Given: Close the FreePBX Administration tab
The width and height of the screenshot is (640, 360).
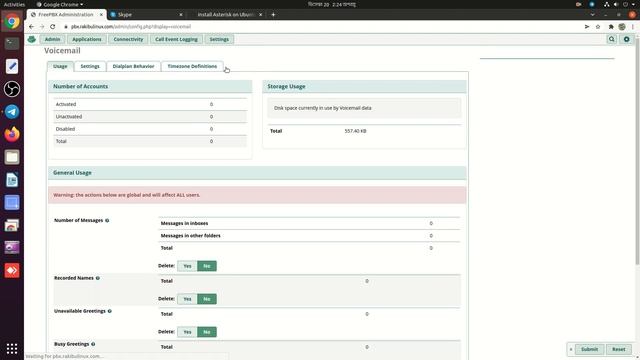Looking at the screenshot, I should tap(101, 14).
